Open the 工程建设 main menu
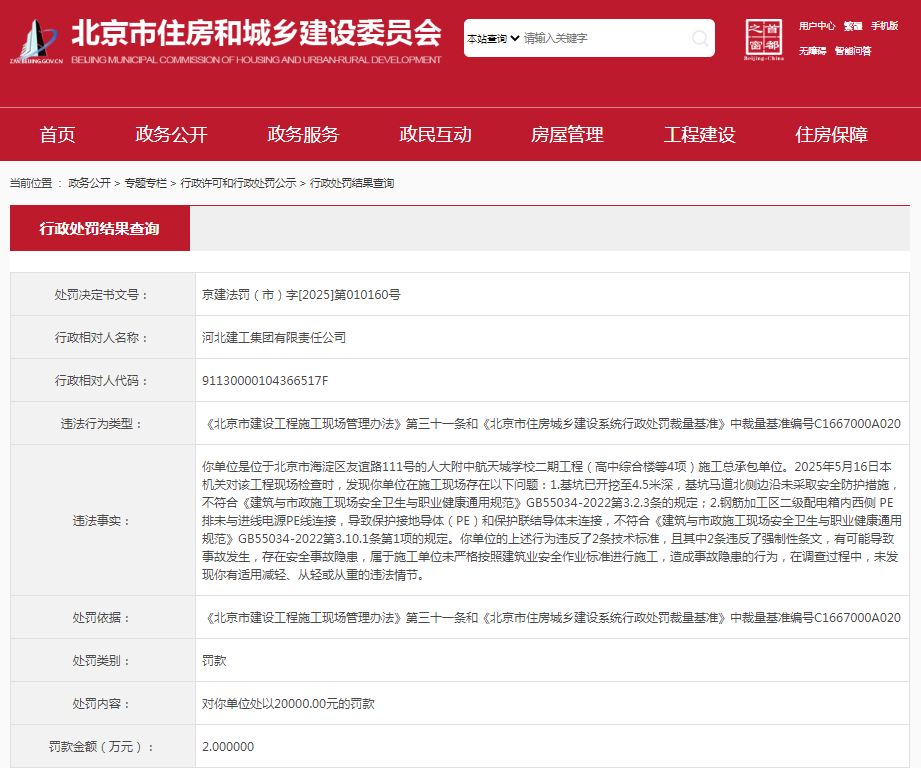921x768 pixels. (700, 134)
